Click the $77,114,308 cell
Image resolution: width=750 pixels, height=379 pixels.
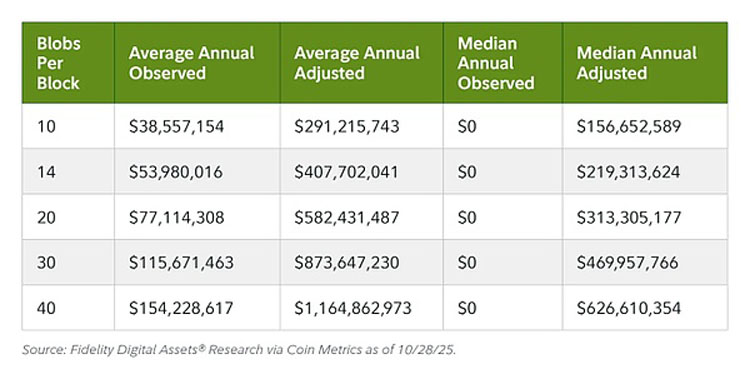click(x=197, y=217)
